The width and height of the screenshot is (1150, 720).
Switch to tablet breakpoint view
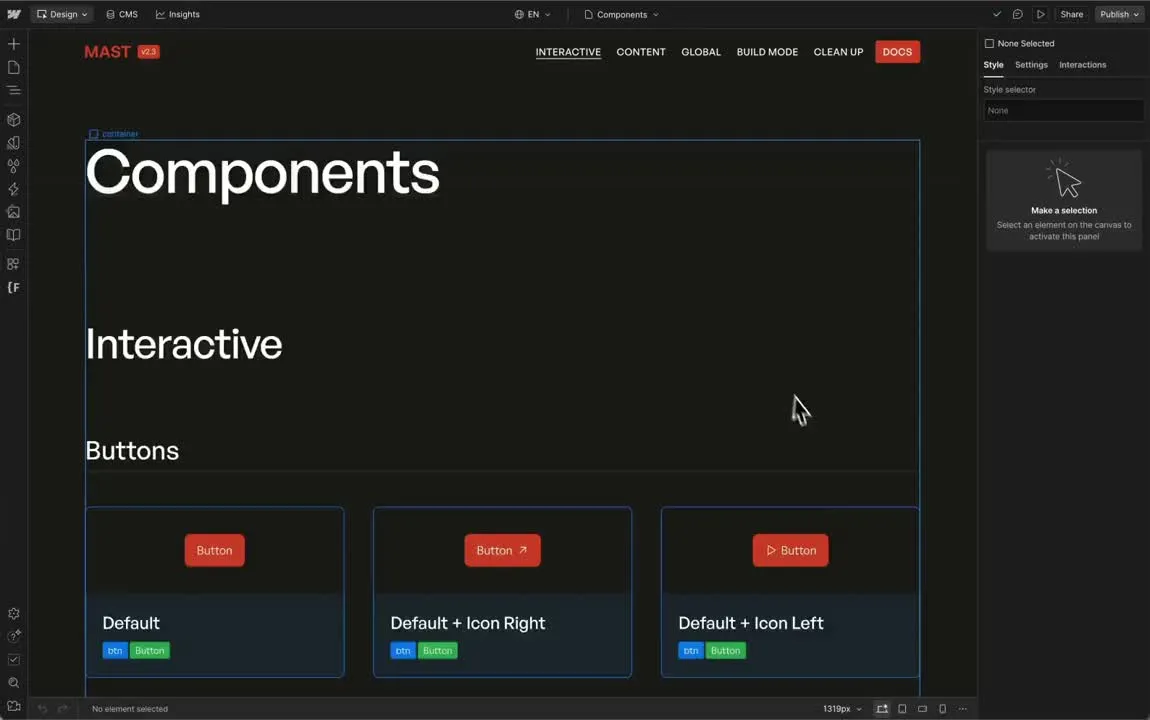(x=902, y=708)
